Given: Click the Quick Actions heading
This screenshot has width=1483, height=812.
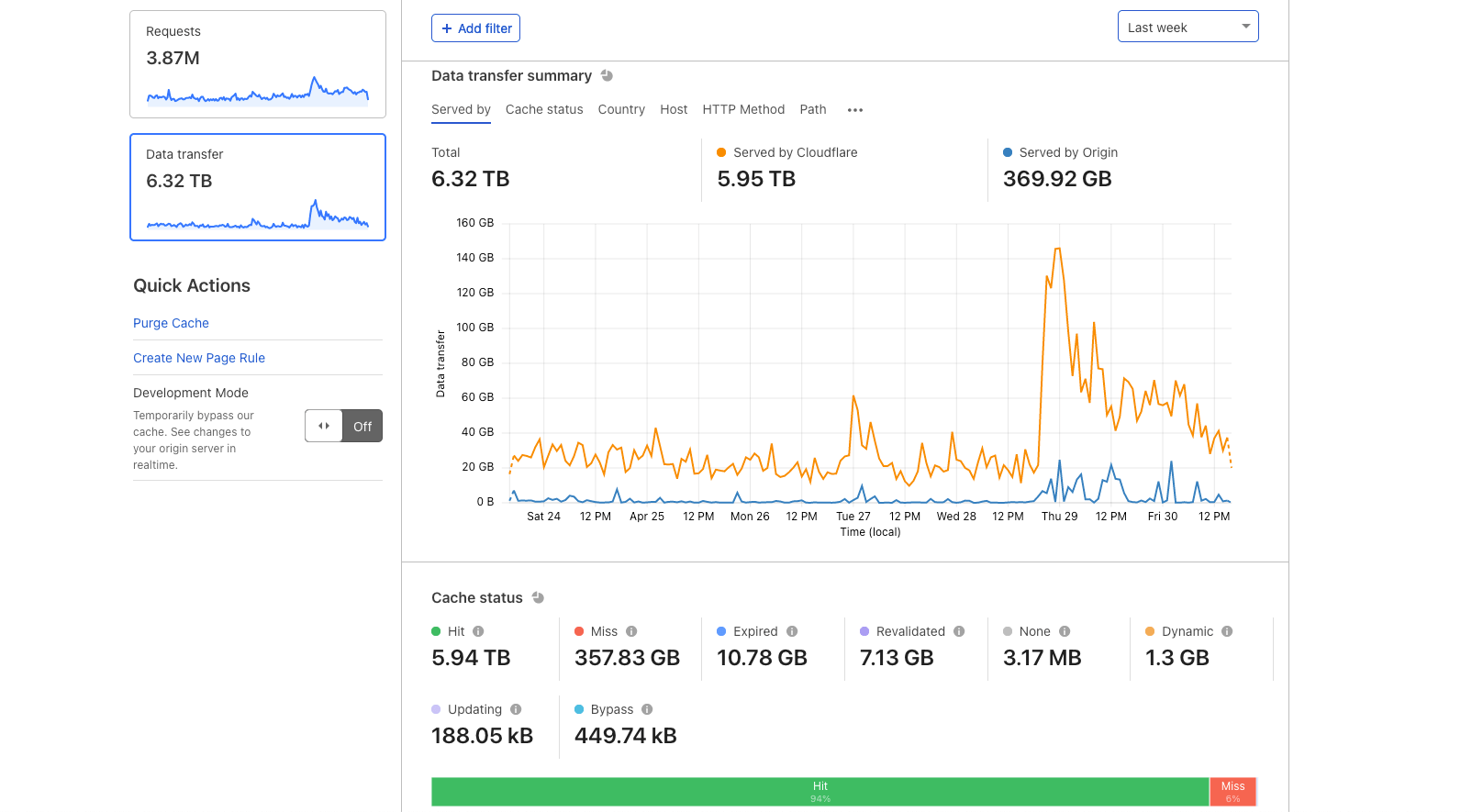Looking at the screenshot, I should click(x=192, y=285).
